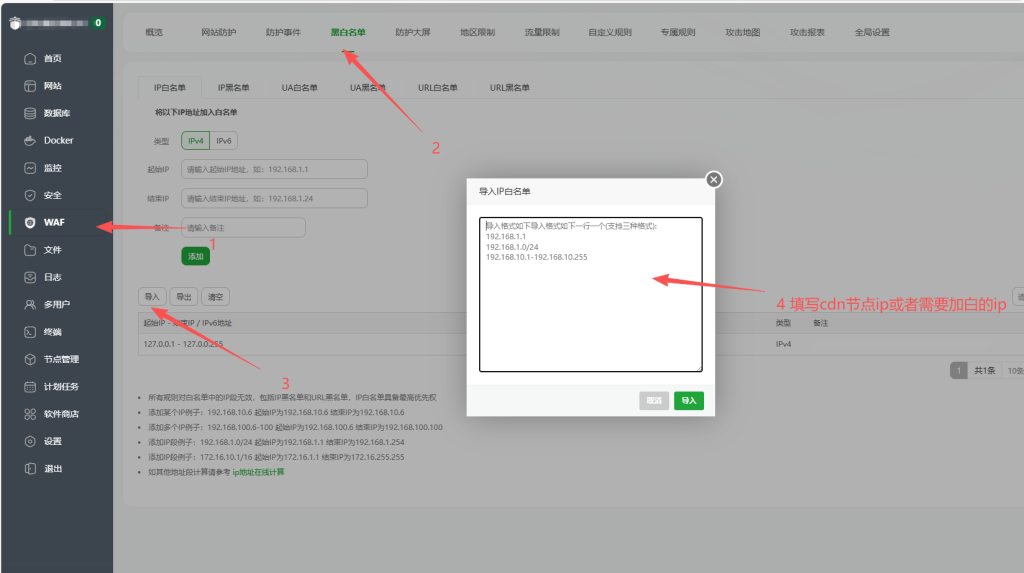Focus the 起始IP input field
The image size is (1024, 573).
(274, 170)
